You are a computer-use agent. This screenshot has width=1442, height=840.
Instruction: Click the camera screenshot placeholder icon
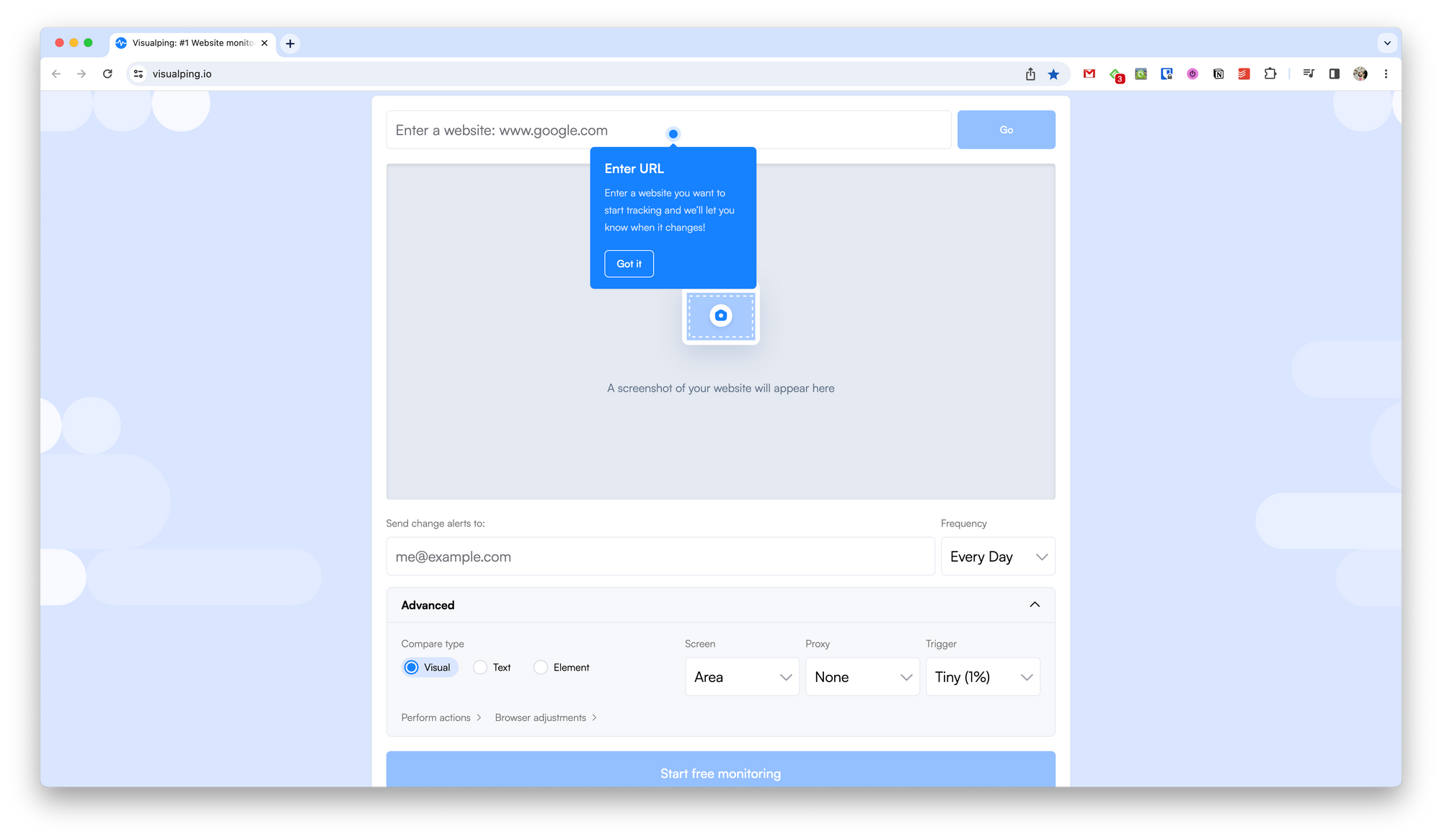(720, 316)
